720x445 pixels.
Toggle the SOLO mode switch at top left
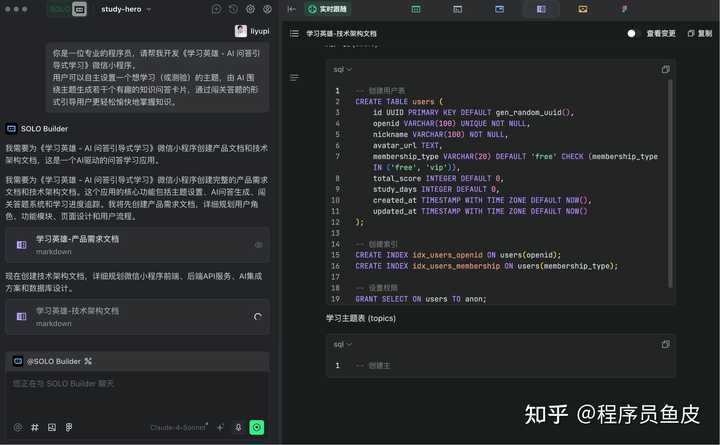click(x=69, y=9)
